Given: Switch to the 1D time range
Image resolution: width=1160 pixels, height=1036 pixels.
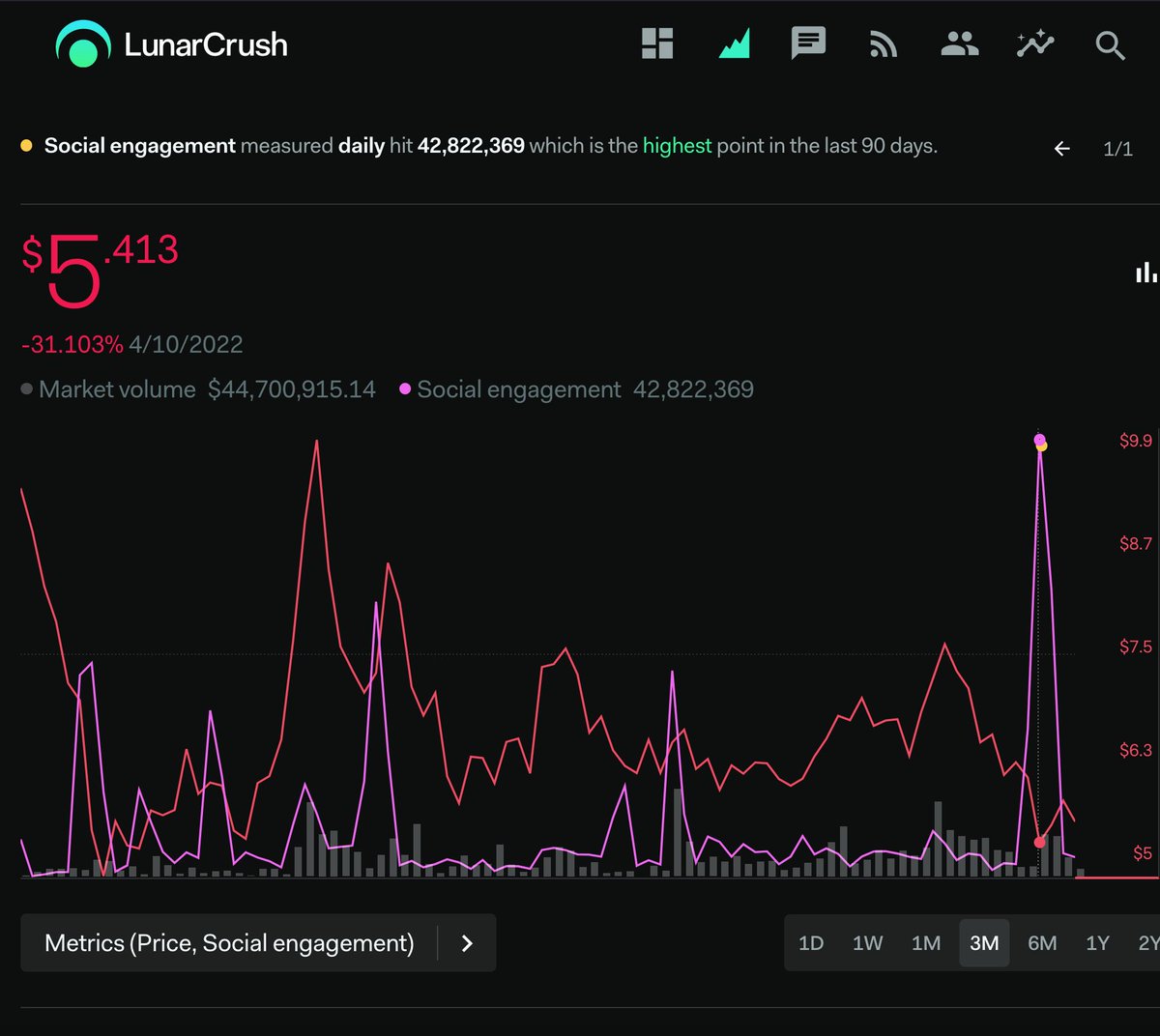Looking at the screenshot, I should coord(812,943).
